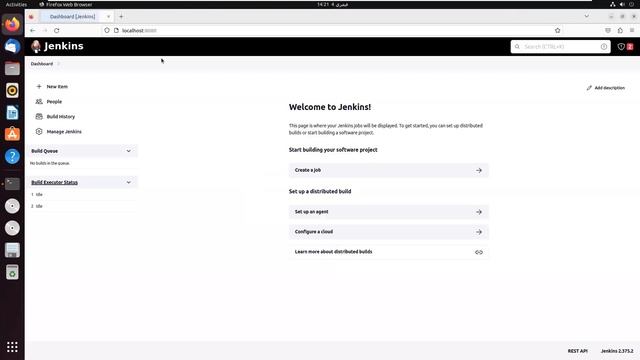Image resolution: width=640 pixels, height=360 pixels.
Task: Open Activities in top bar
Action: (16, 4)
